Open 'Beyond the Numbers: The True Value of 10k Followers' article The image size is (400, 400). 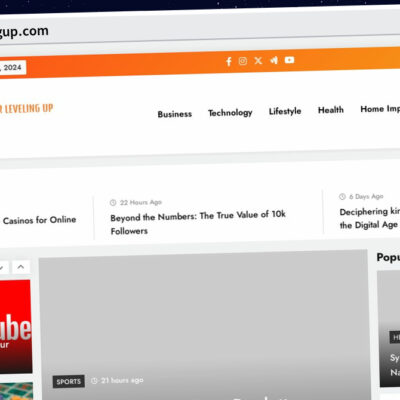[198, 223]
